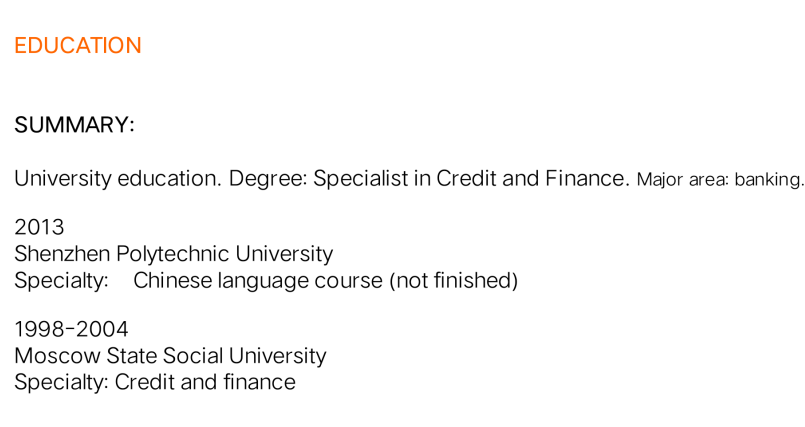Click the small "Major area:" text
The height and width of the screenshot is (427, 805).
coord(682,180)
